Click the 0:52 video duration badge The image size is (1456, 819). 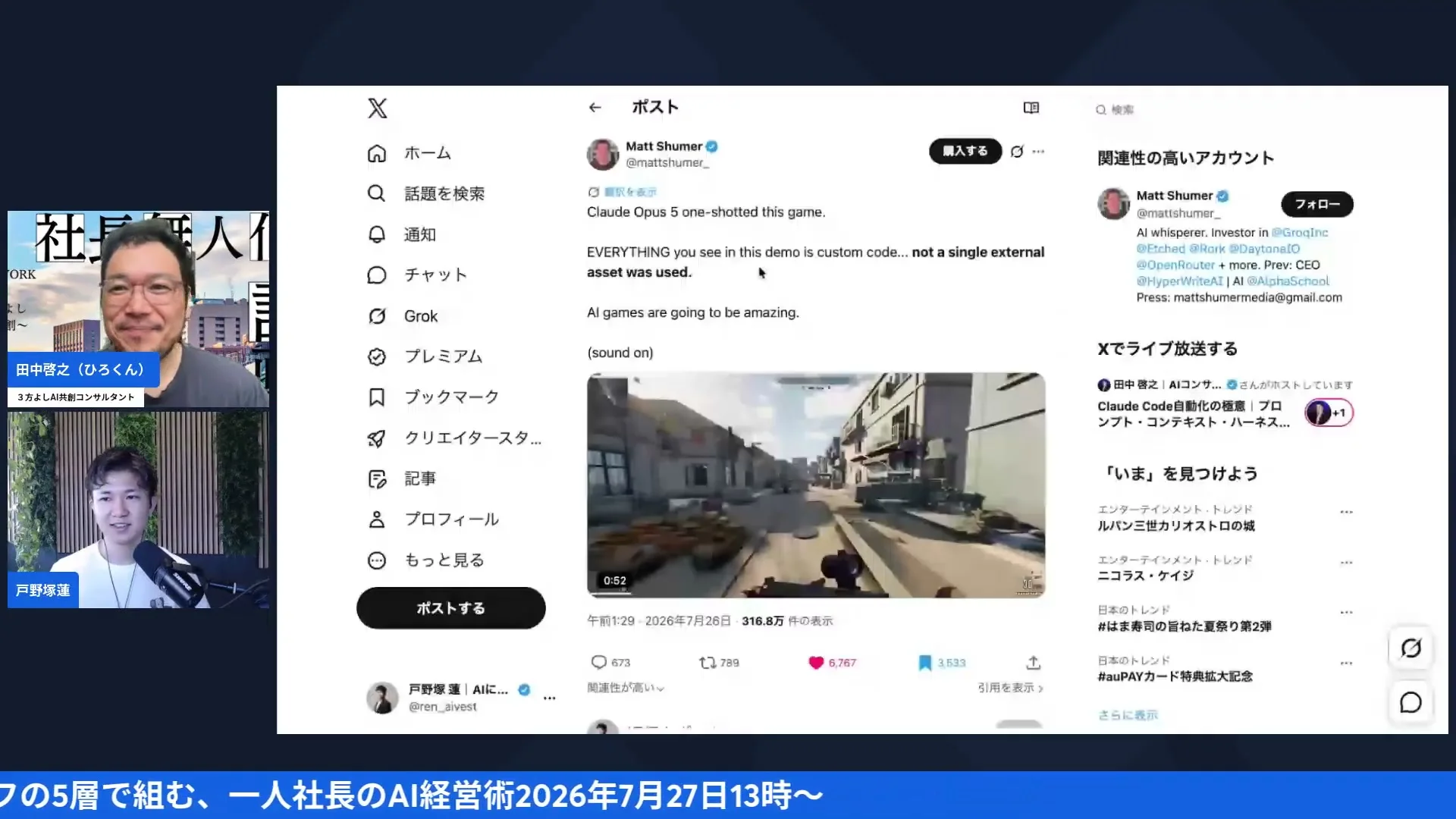coord(615,581)
